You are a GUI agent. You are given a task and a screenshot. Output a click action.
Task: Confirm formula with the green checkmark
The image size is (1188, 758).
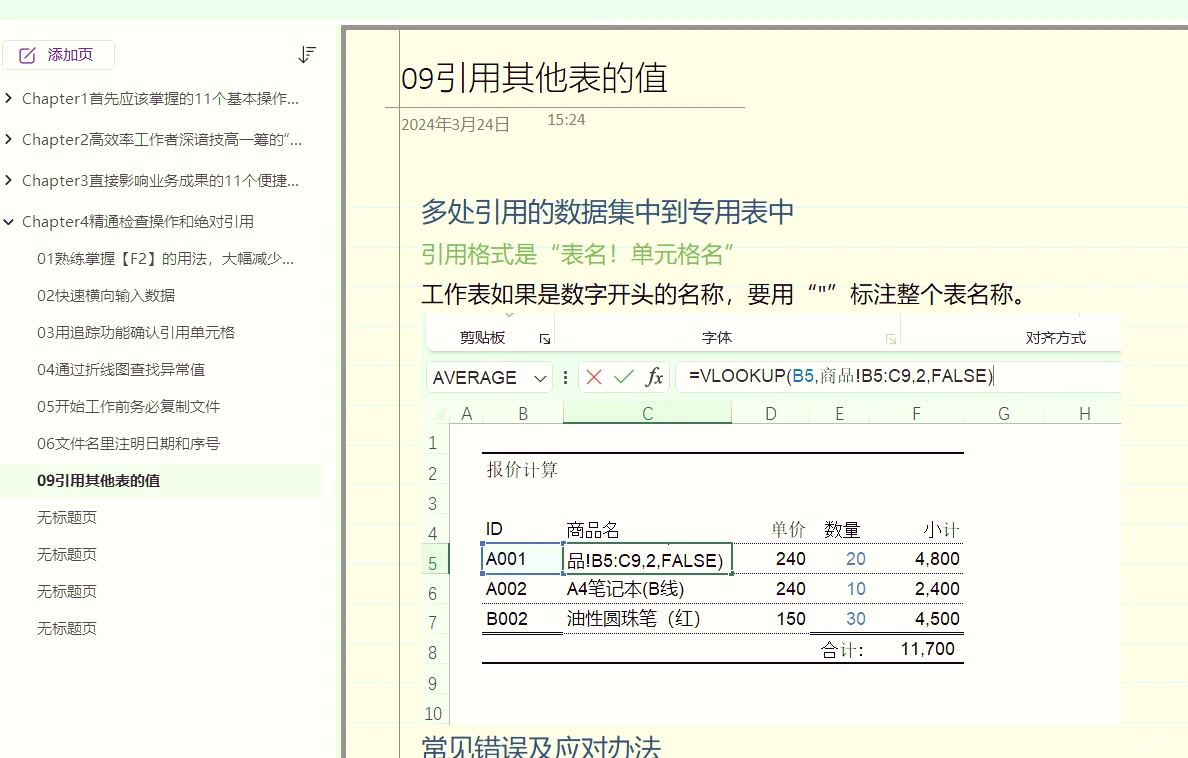click(x=624, y=377)
